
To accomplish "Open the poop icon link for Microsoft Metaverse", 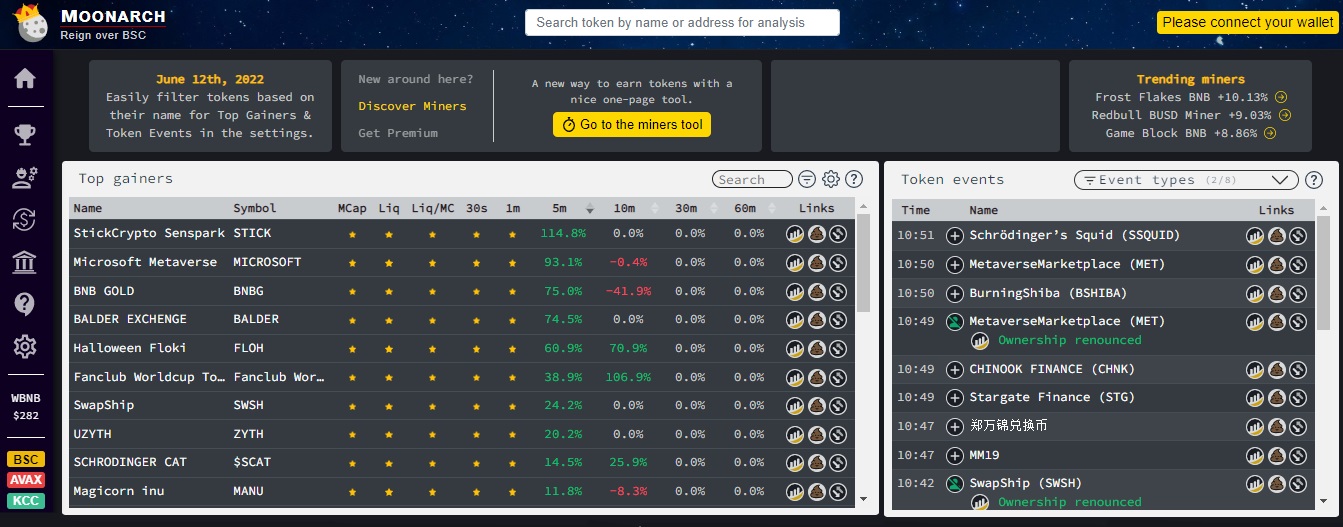I will [x=816, y=263].
